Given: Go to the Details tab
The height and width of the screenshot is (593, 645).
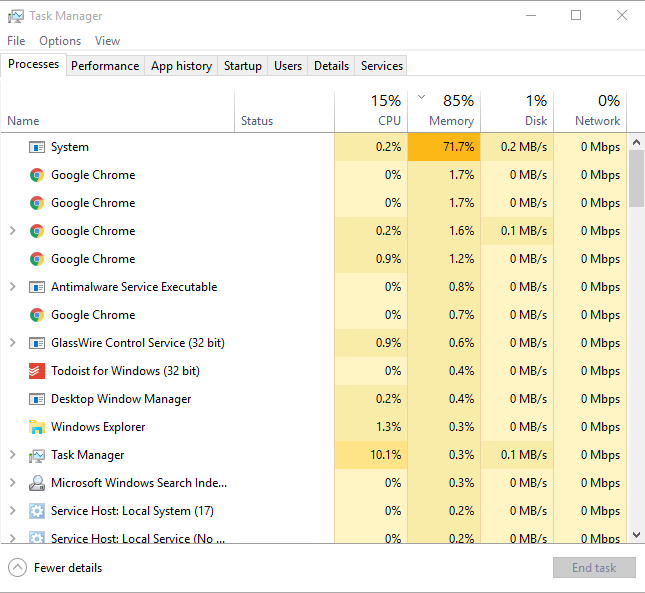Looking at the screenshot, I should [x=332, y=66].
